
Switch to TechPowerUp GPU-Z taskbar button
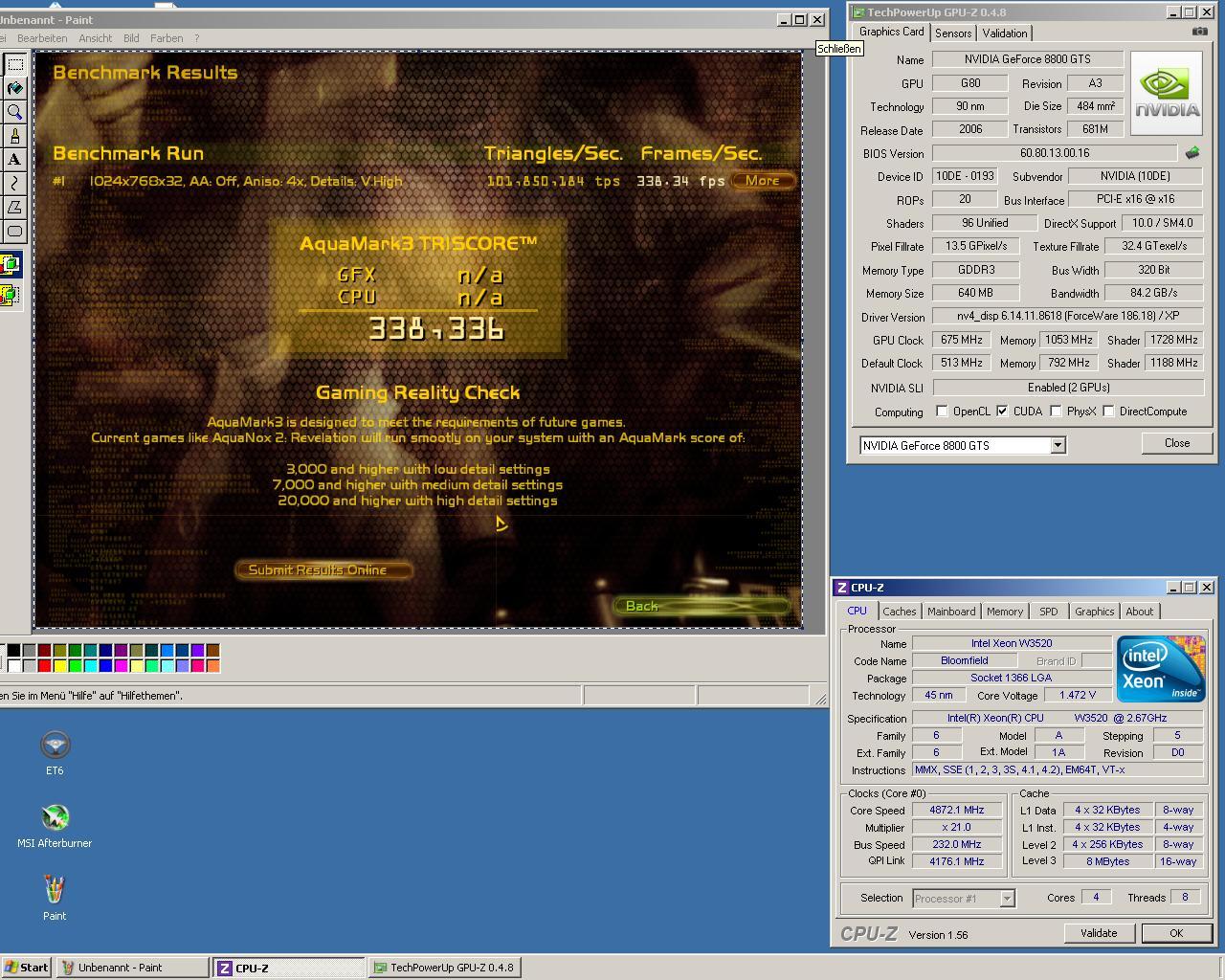click(x=445, y=968)
